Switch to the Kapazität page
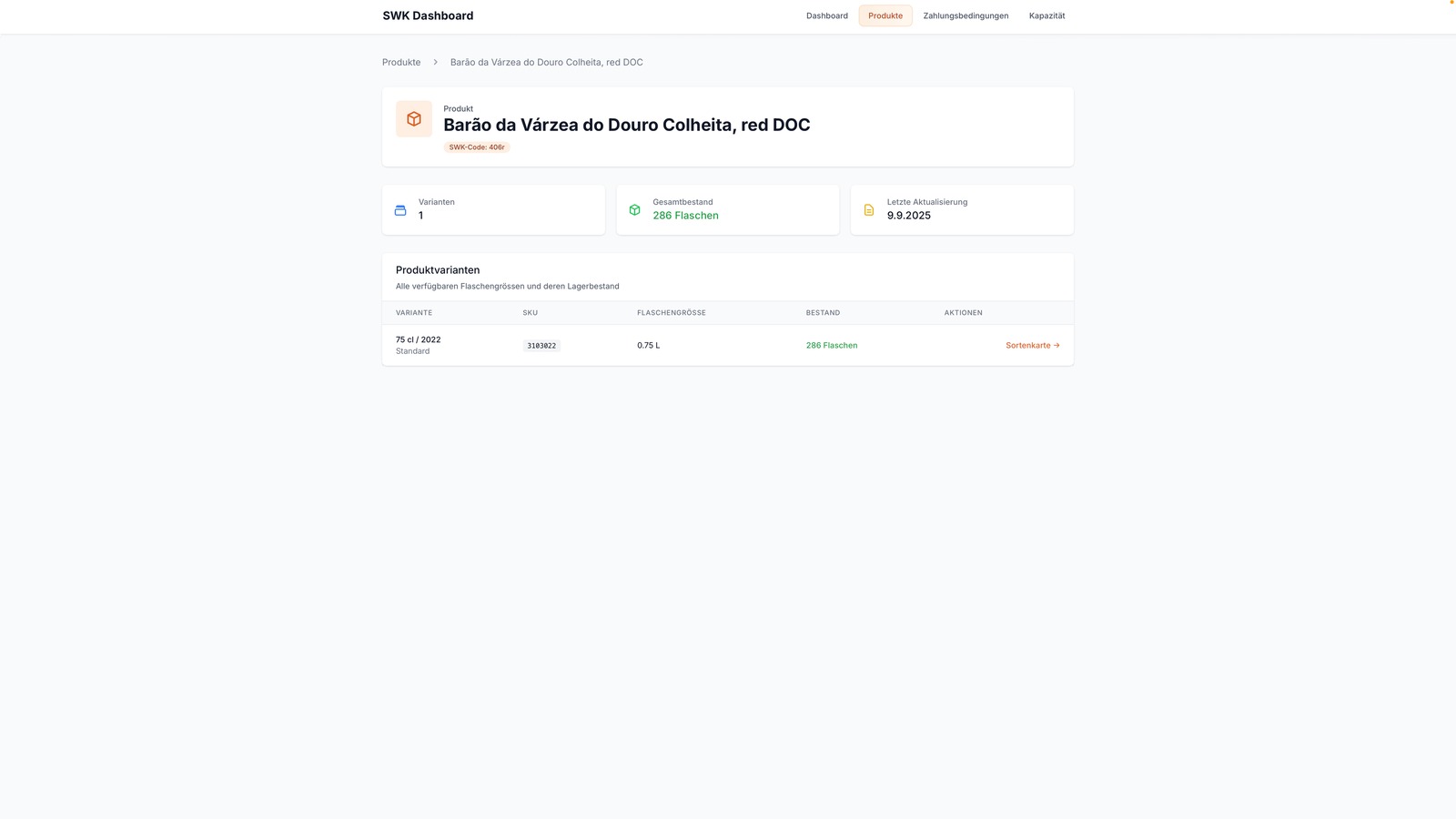The image size is (1456, 819). pos(1046,15)
